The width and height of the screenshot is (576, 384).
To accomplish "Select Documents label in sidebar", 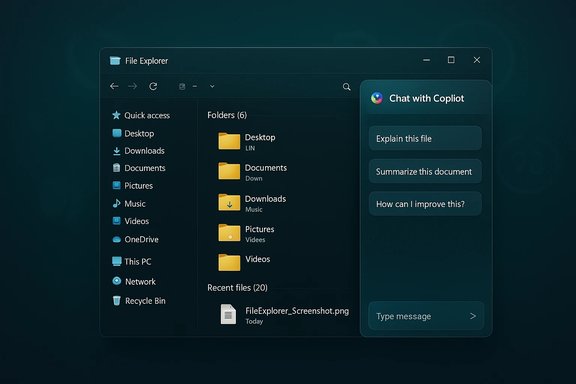I will [x=145, y=168].
